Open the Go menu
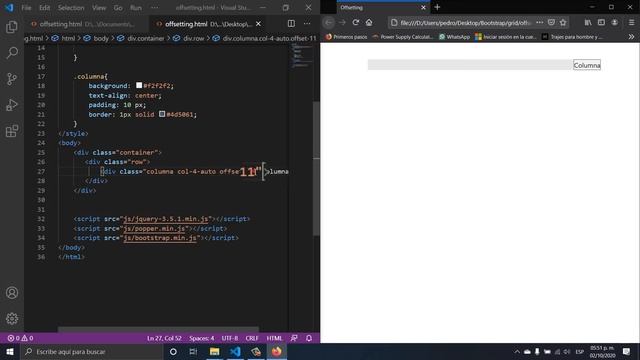 coord(118,8)
